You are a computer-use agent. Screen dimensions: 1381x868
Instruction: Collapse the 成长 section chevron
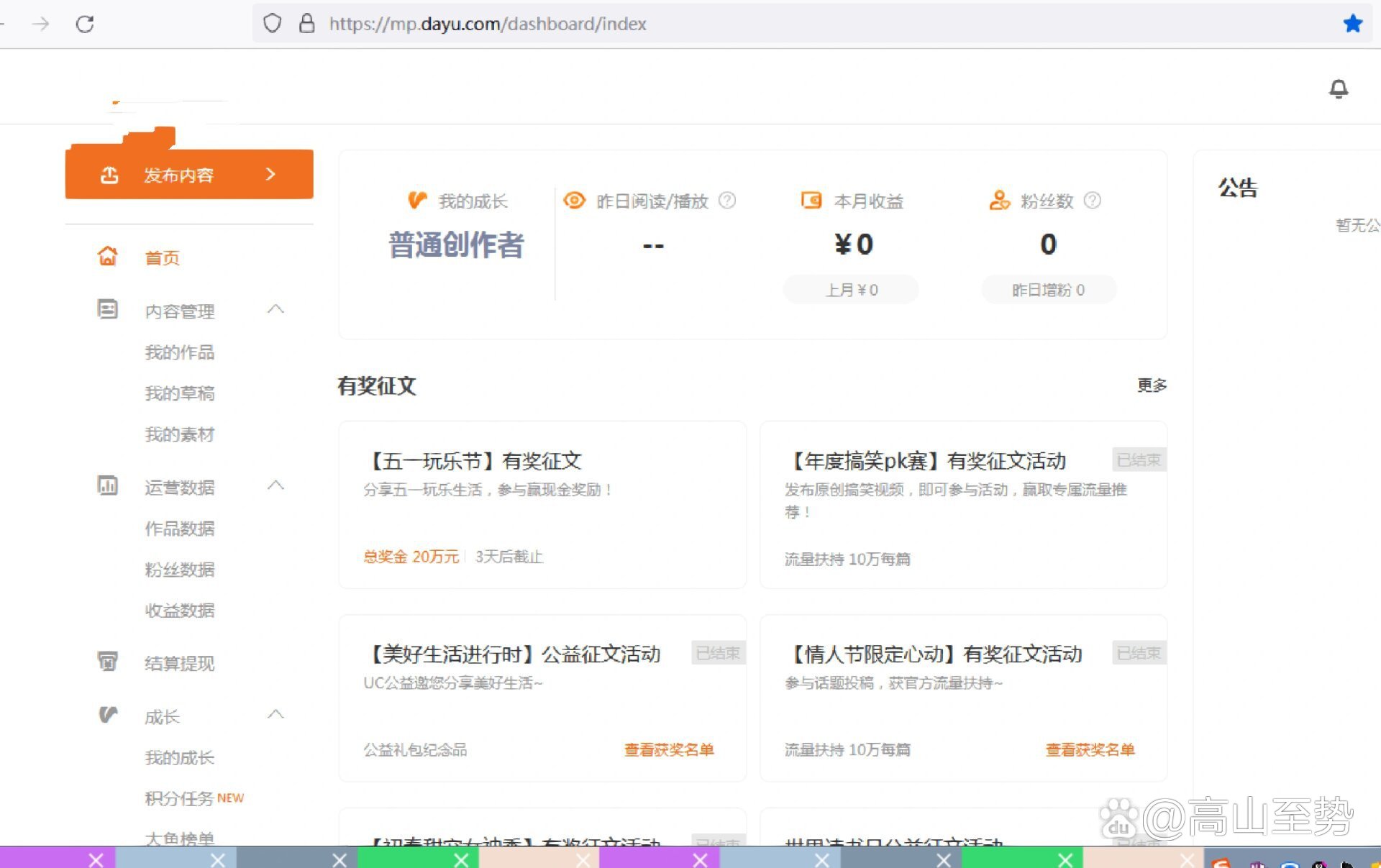(x=275, y=714)
